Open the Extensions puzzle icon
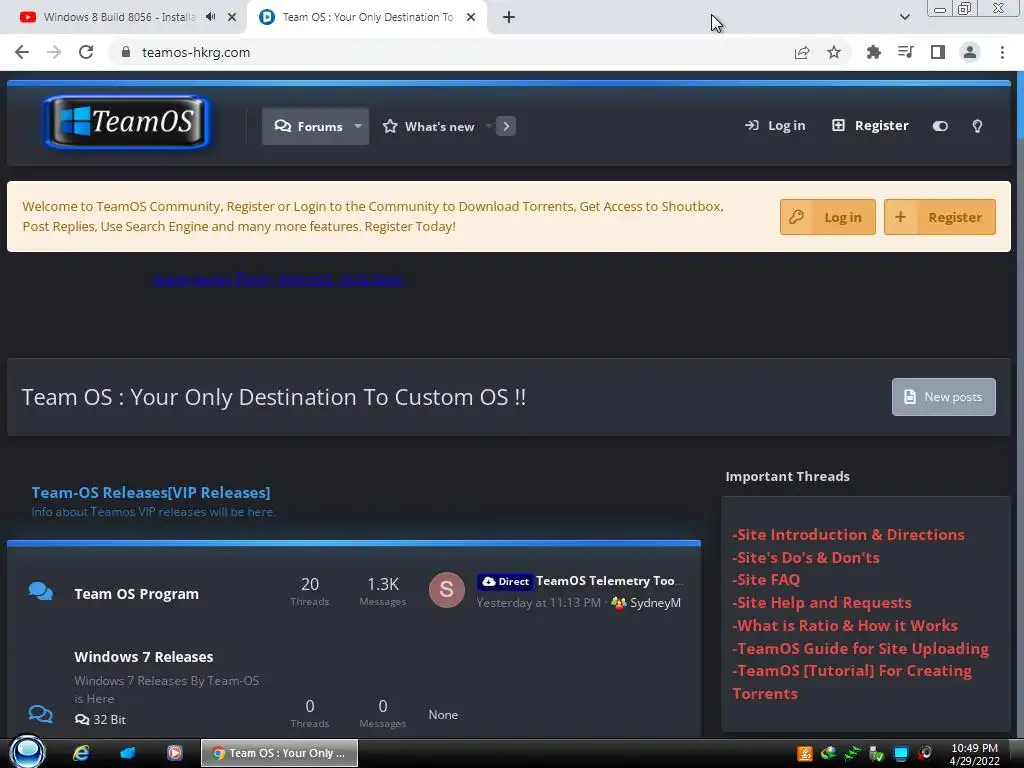The image size is (1024, 768). click(x=873, y=52)
